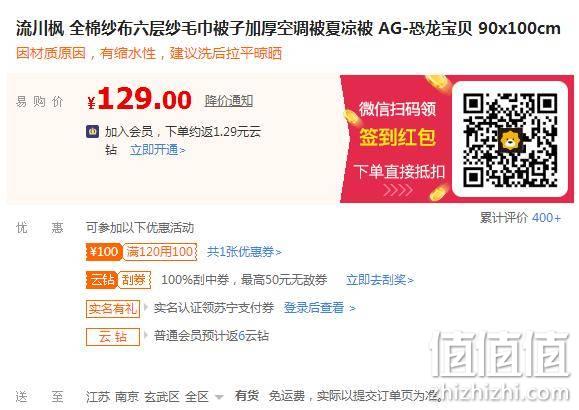The image size is (579, 410).
Task: Select the 满120用100 coupon label
Action: coord(160,252)
